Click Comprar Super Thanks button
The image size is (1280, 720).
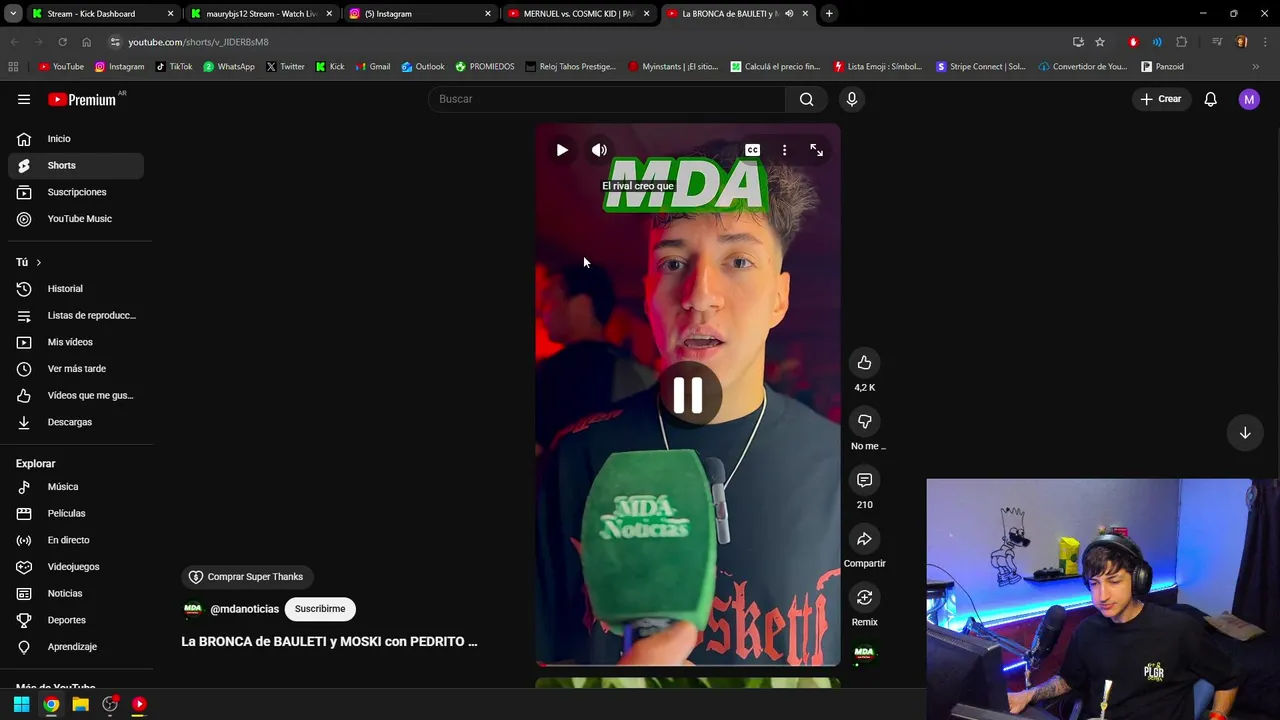[246, 577]
